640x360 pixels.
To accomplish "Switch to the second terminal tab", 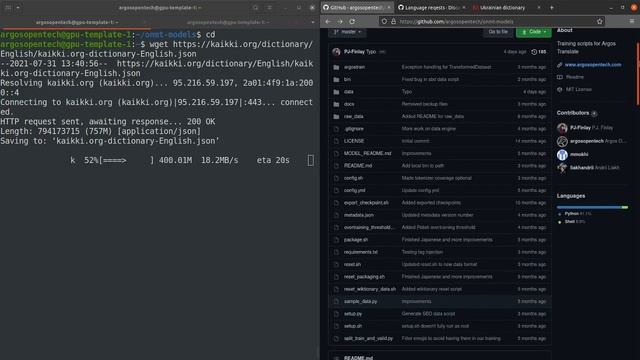I will pos(228,22).
